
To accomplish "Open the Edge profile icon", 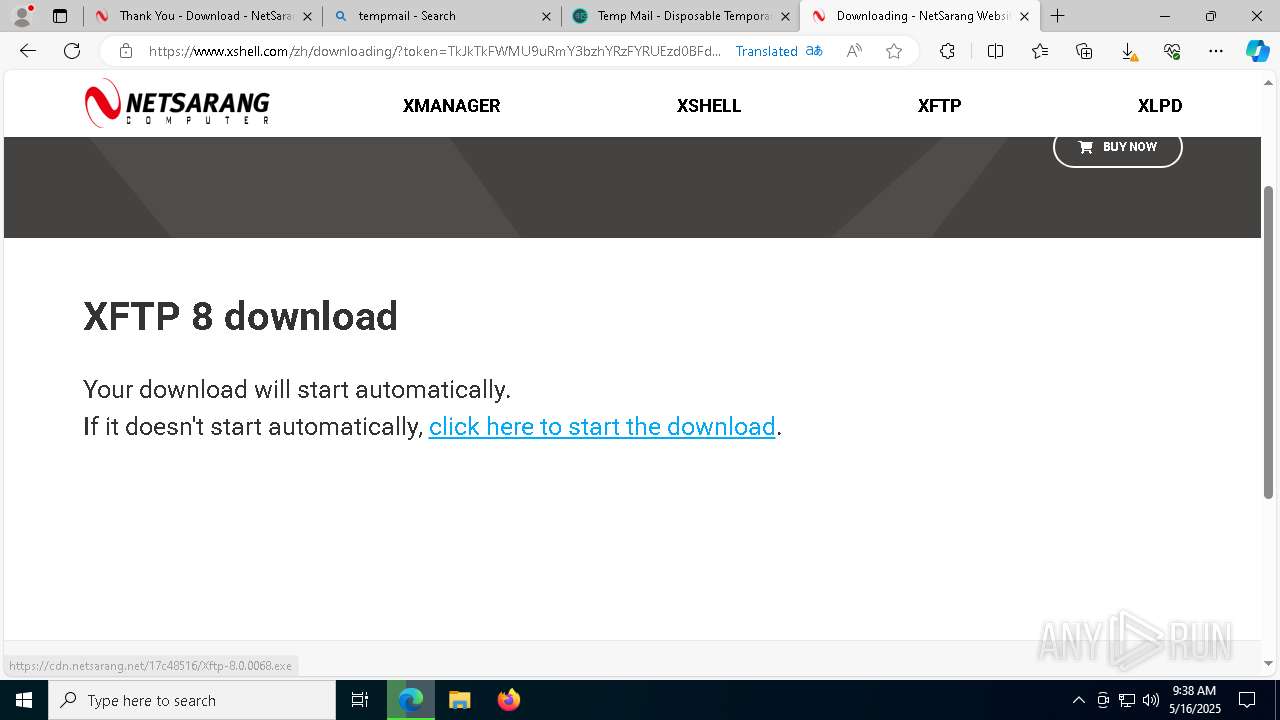I will [22, 16].
